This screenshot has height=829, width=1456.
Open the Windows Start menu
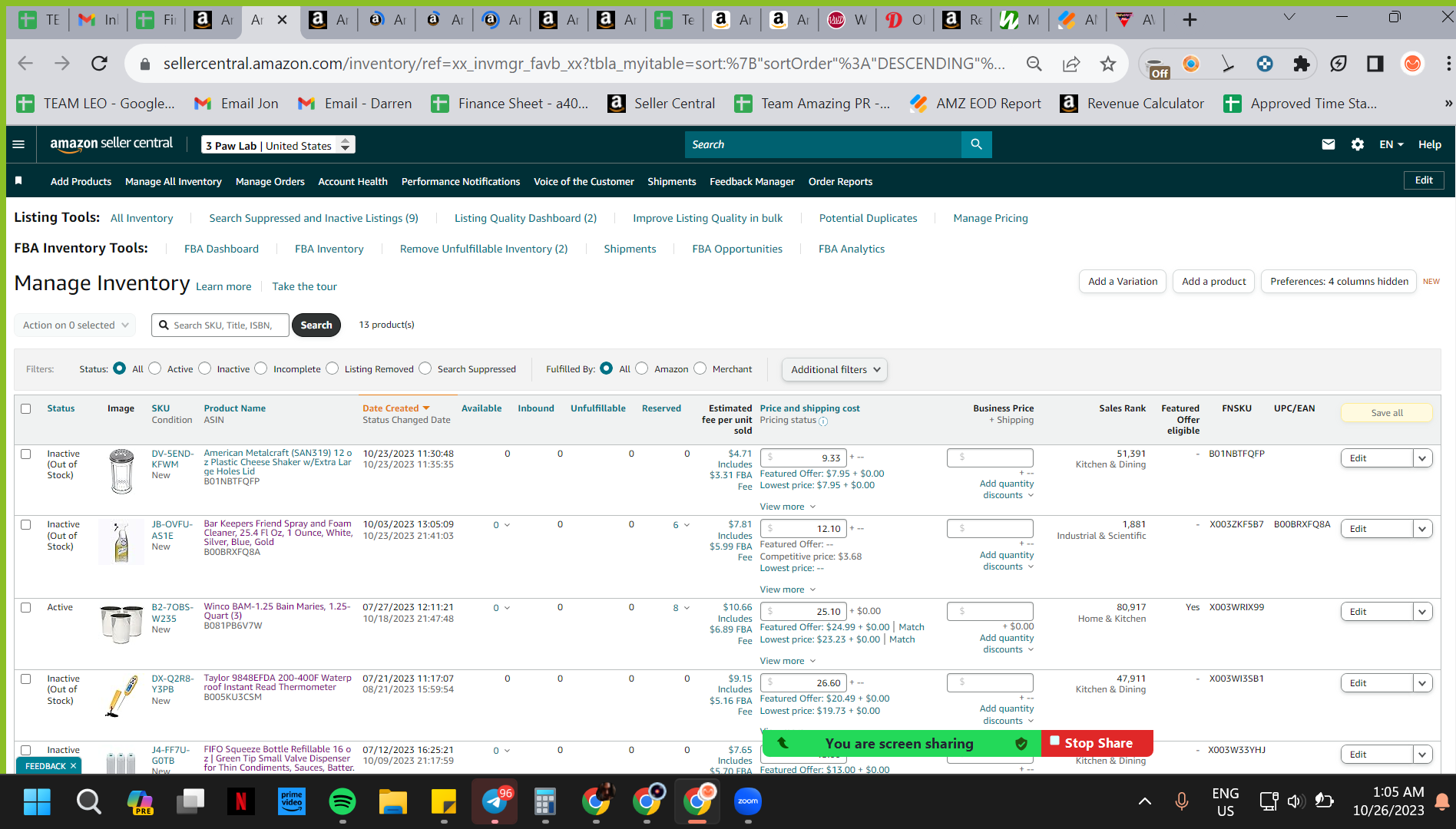coord(37,802)
